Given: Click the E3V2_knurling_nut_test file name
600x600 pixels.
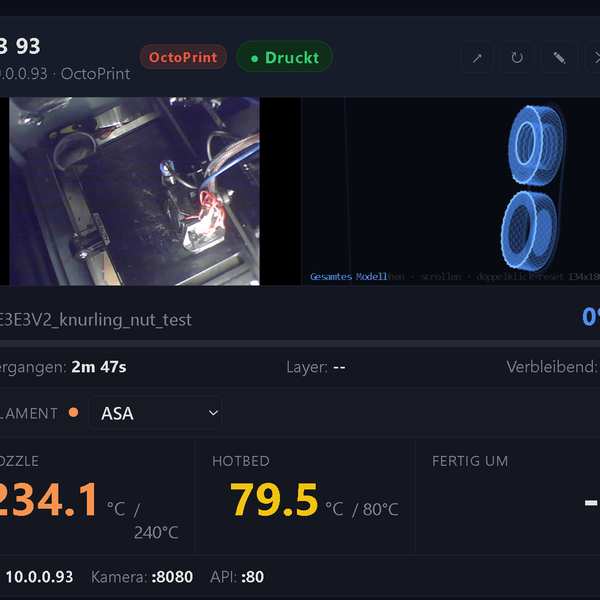Looking at the screenshot, I should coord(96,320).
